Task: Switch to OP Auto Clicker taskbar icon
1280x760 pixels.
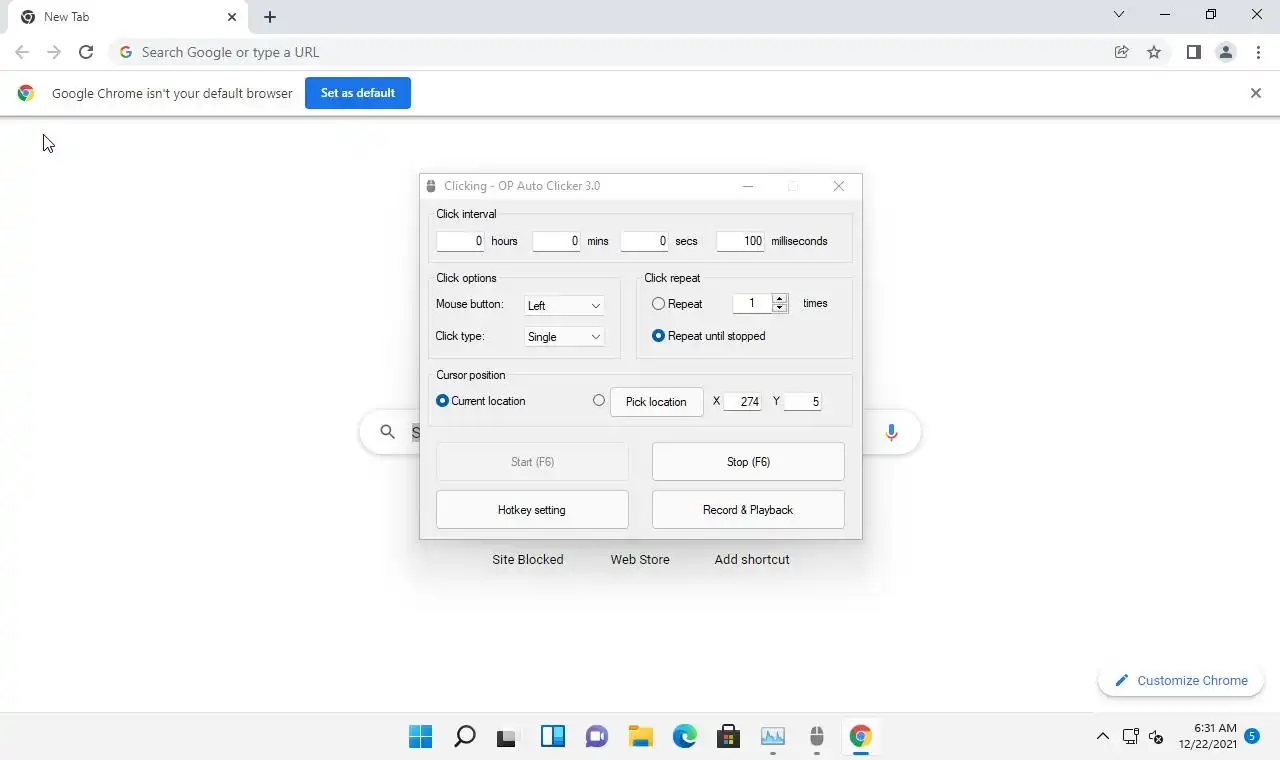Action: pyautogui.click(x=816, y=737)
